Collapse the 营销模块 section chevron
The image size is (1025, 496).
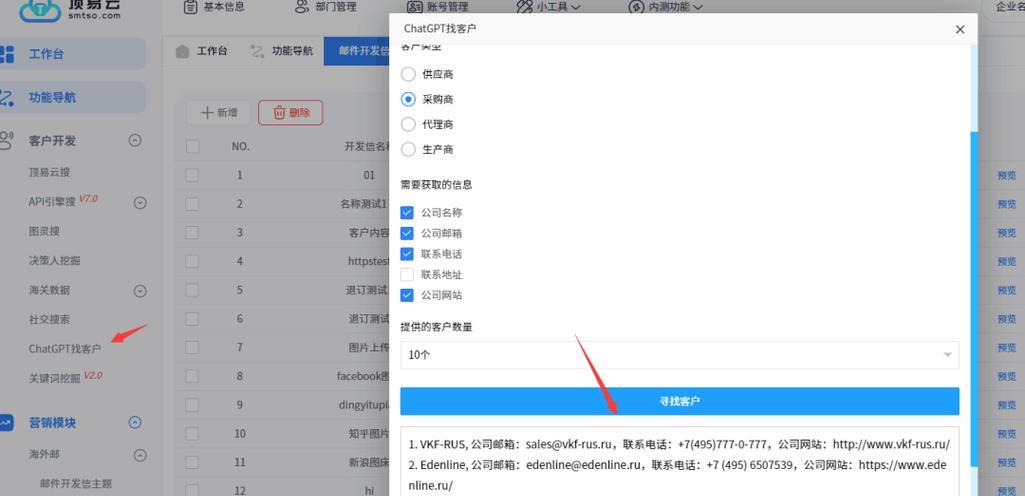135,422
